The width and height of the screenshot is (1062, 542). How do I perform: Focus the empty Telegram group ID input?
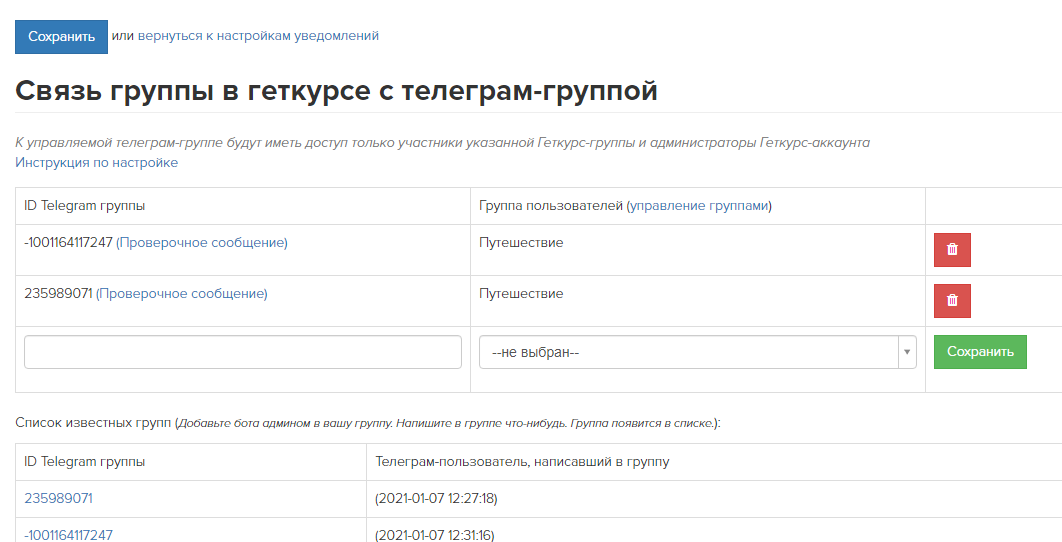pos(242,352)
